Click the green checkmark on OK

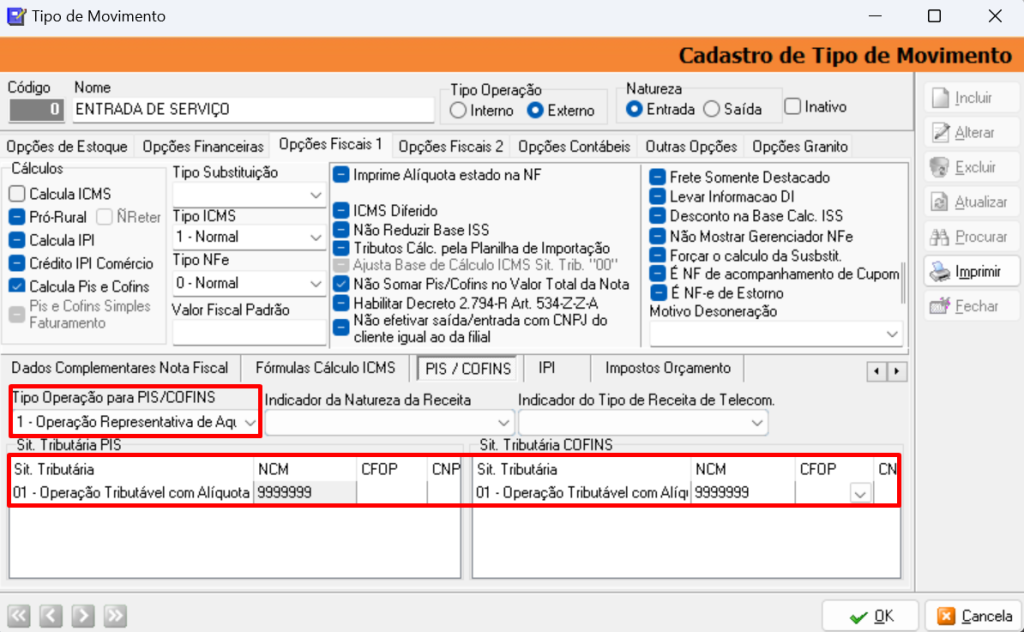point(858,617)
